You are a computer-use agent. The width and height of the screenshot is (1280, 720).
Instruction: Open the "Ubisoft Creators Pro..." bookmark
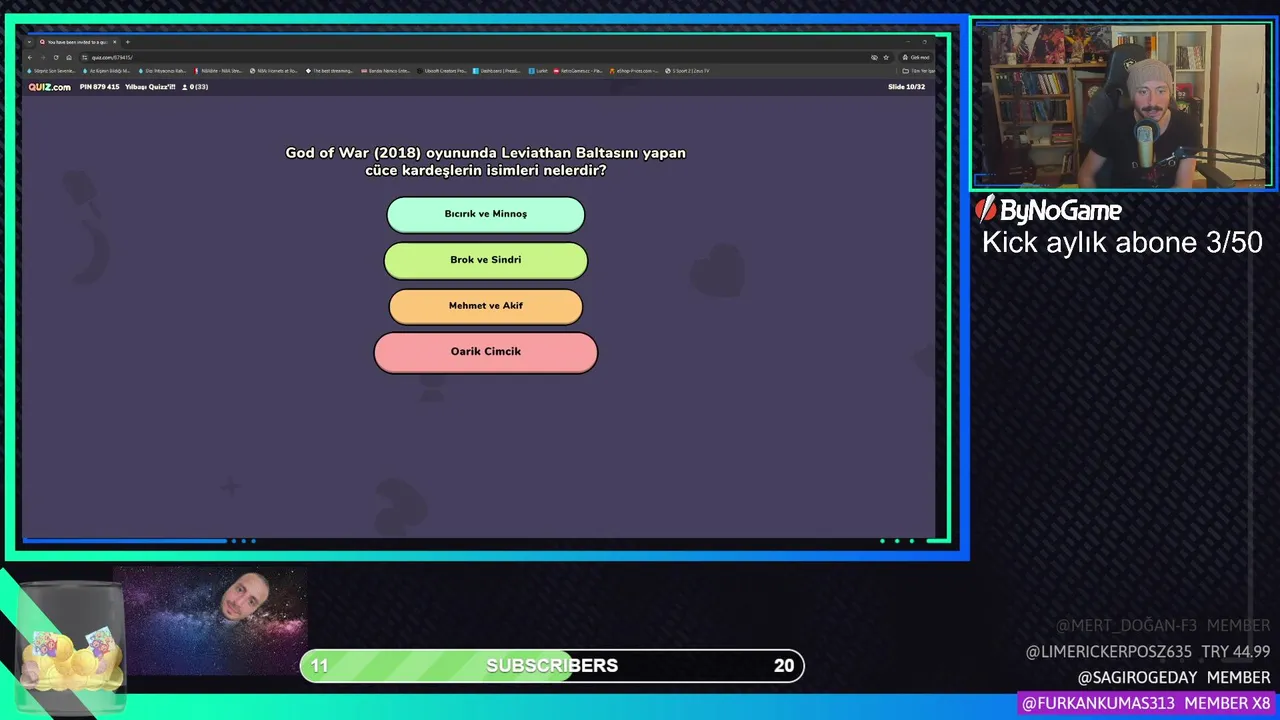click(x=442, y=71)
